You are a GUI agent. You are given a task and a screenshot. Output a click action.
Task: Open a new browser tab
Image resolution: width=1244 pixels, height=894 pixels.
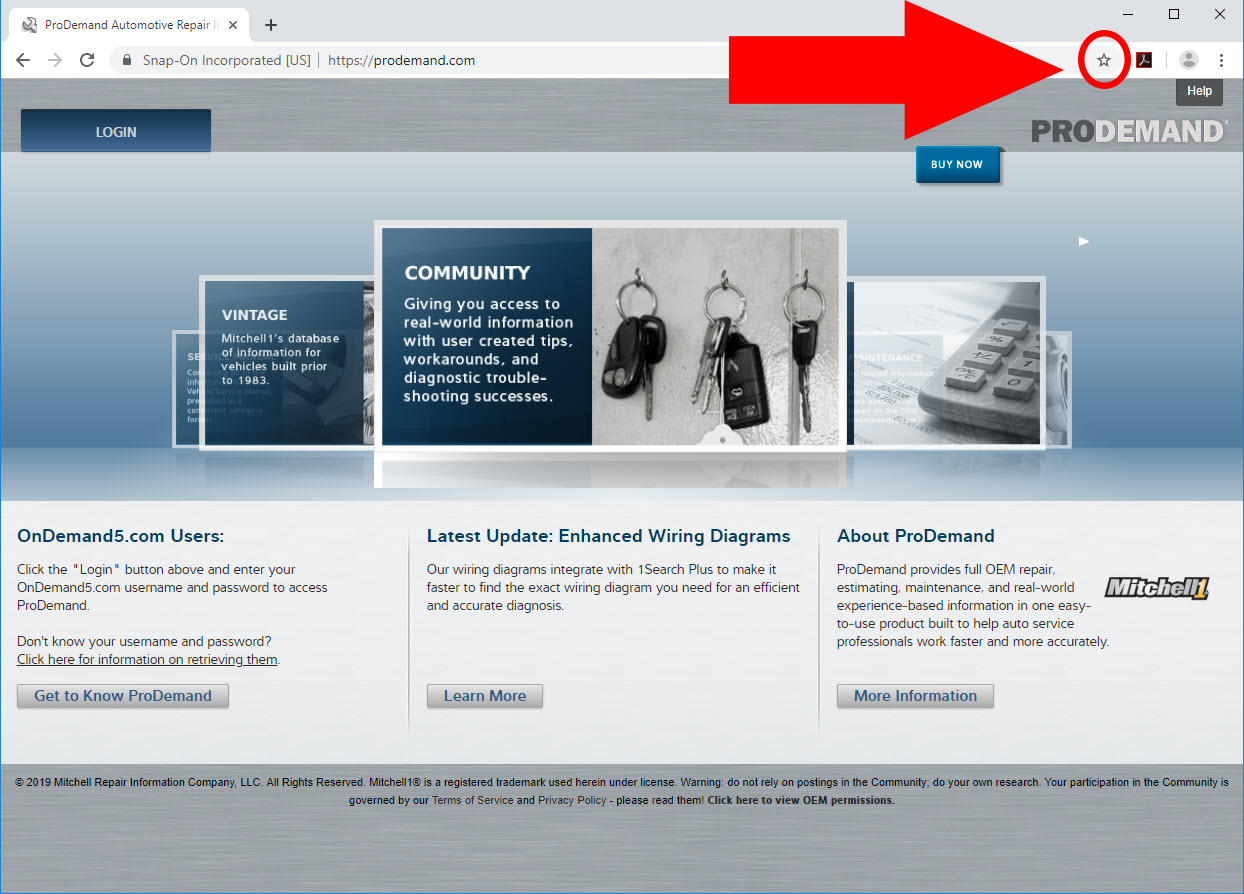point(270,25)
